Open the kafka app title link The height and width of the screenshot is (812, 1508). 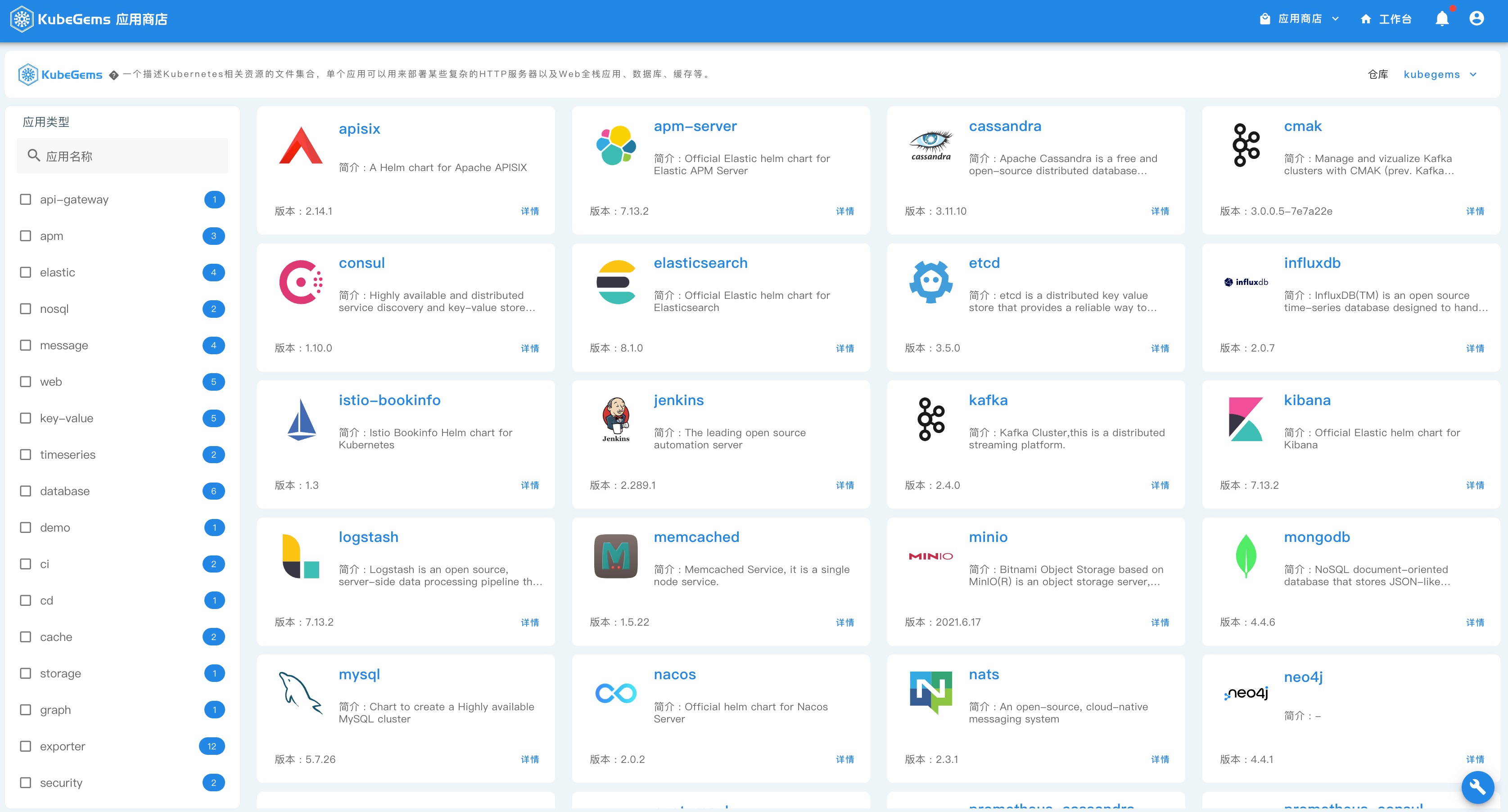988,401
